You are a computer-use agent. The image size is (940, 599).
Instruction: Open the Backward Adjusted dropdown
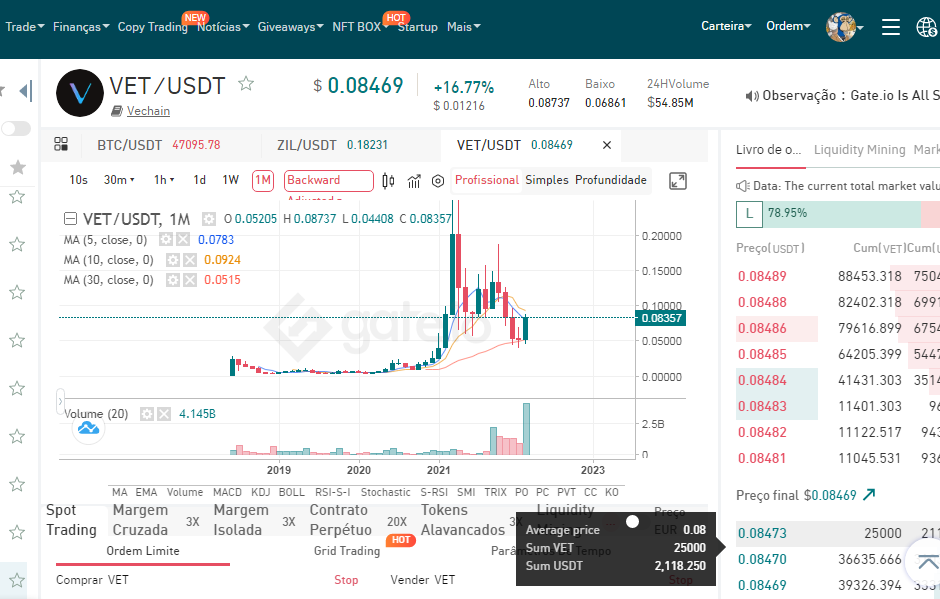329,180
